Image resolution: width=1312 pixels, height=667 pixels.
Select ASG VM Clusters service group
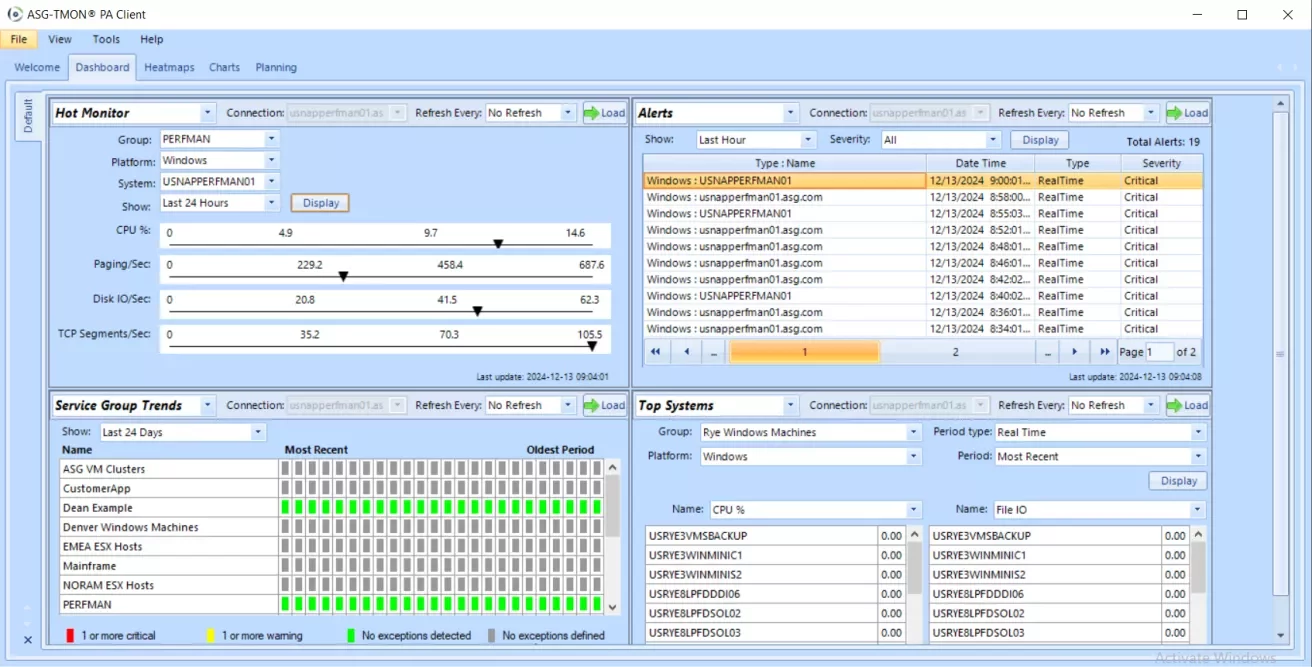(x=104, y=469)
